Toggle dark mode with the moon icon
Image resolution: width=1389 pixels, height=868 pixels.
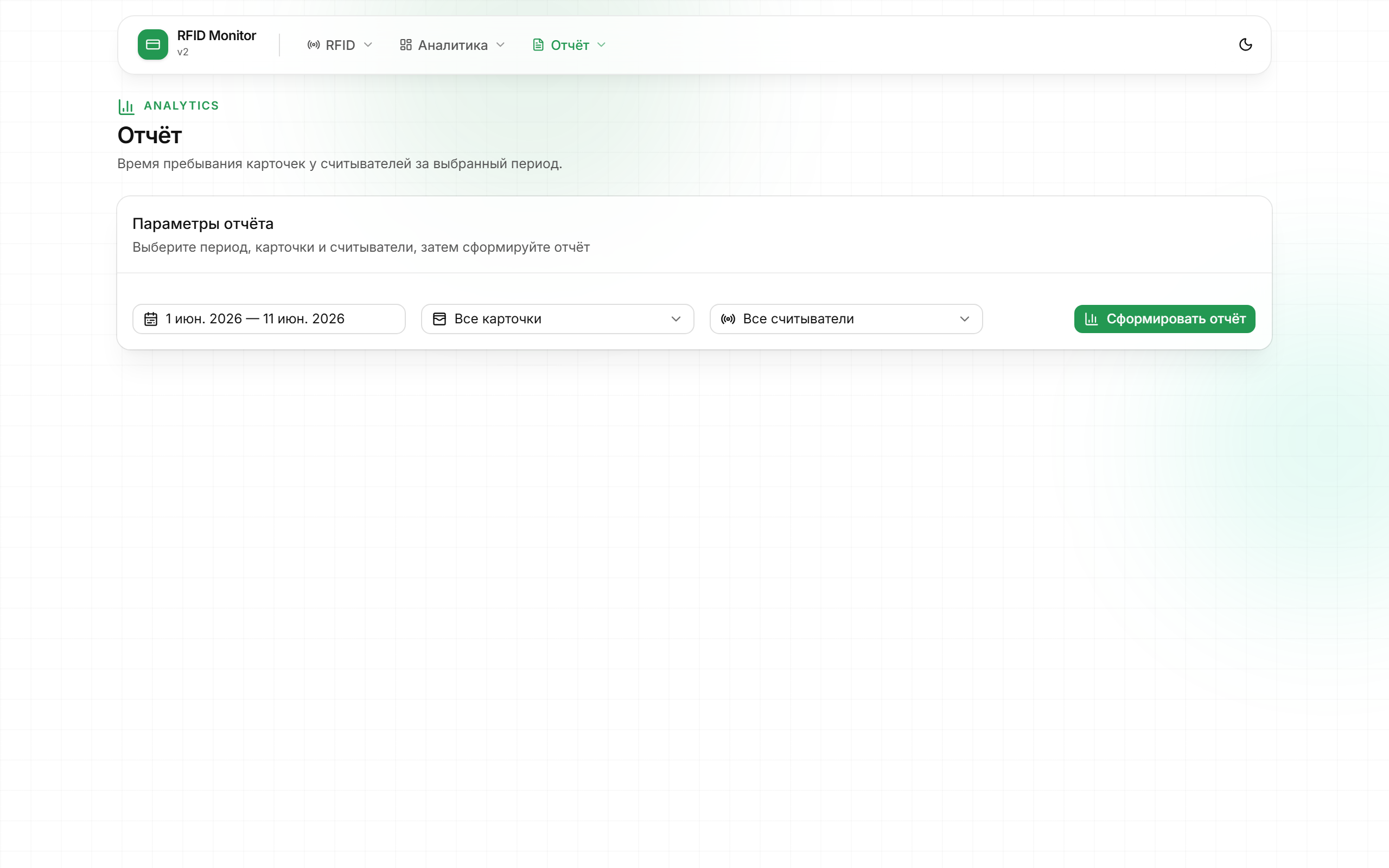pos(1245,45)
